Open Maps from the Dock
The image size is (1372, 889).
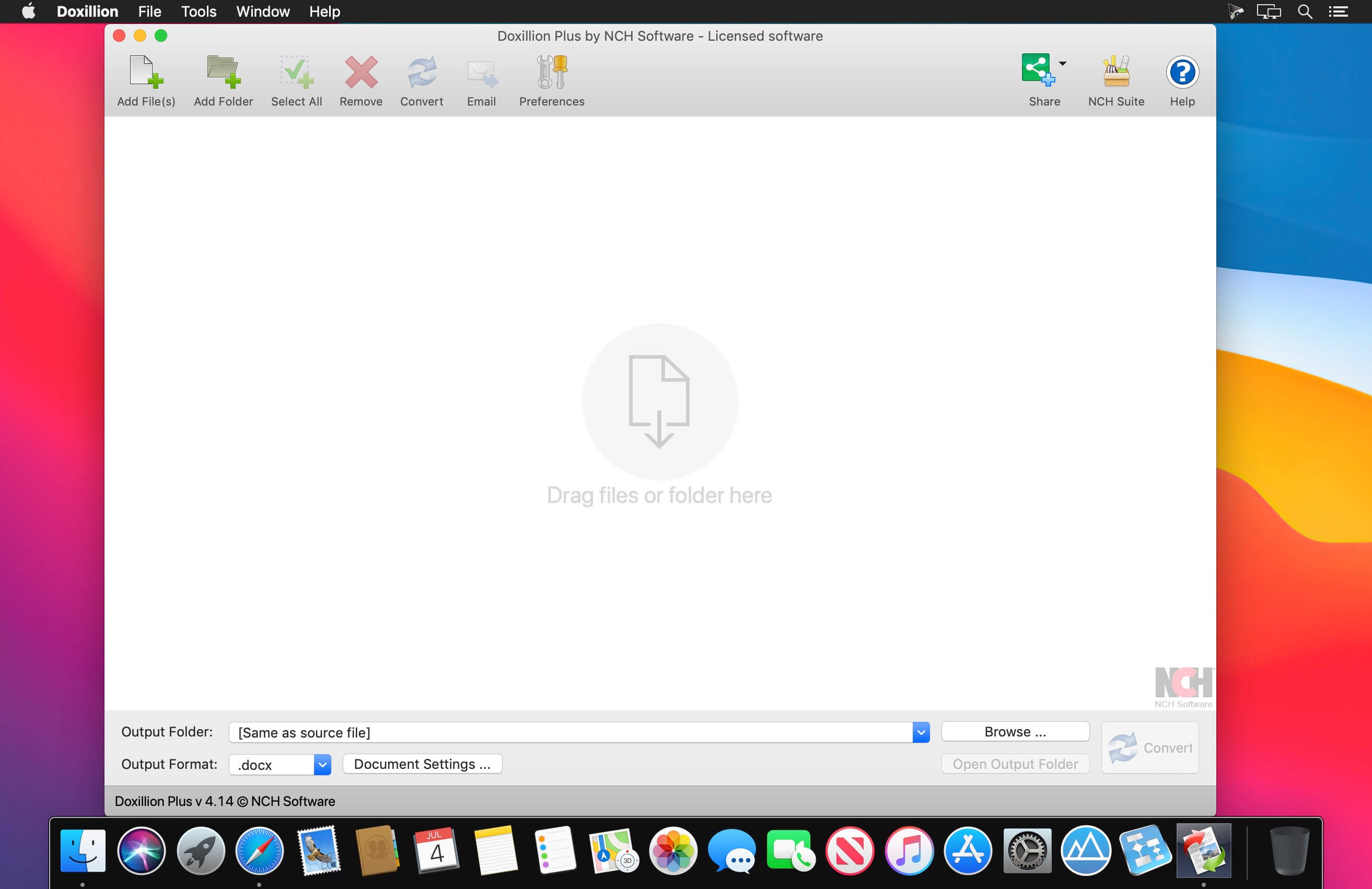[x=613, y=850]
